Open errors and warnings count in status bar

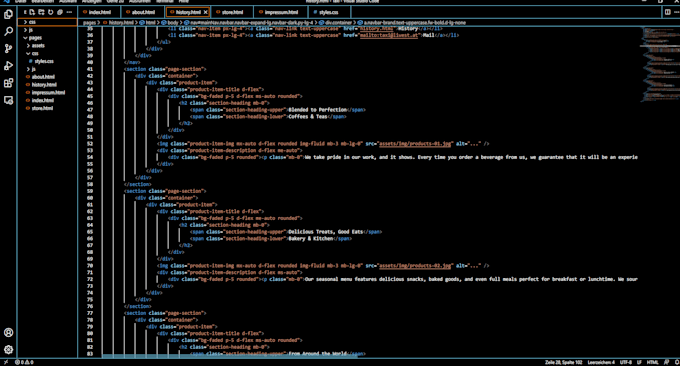click(x=24, y=362)
